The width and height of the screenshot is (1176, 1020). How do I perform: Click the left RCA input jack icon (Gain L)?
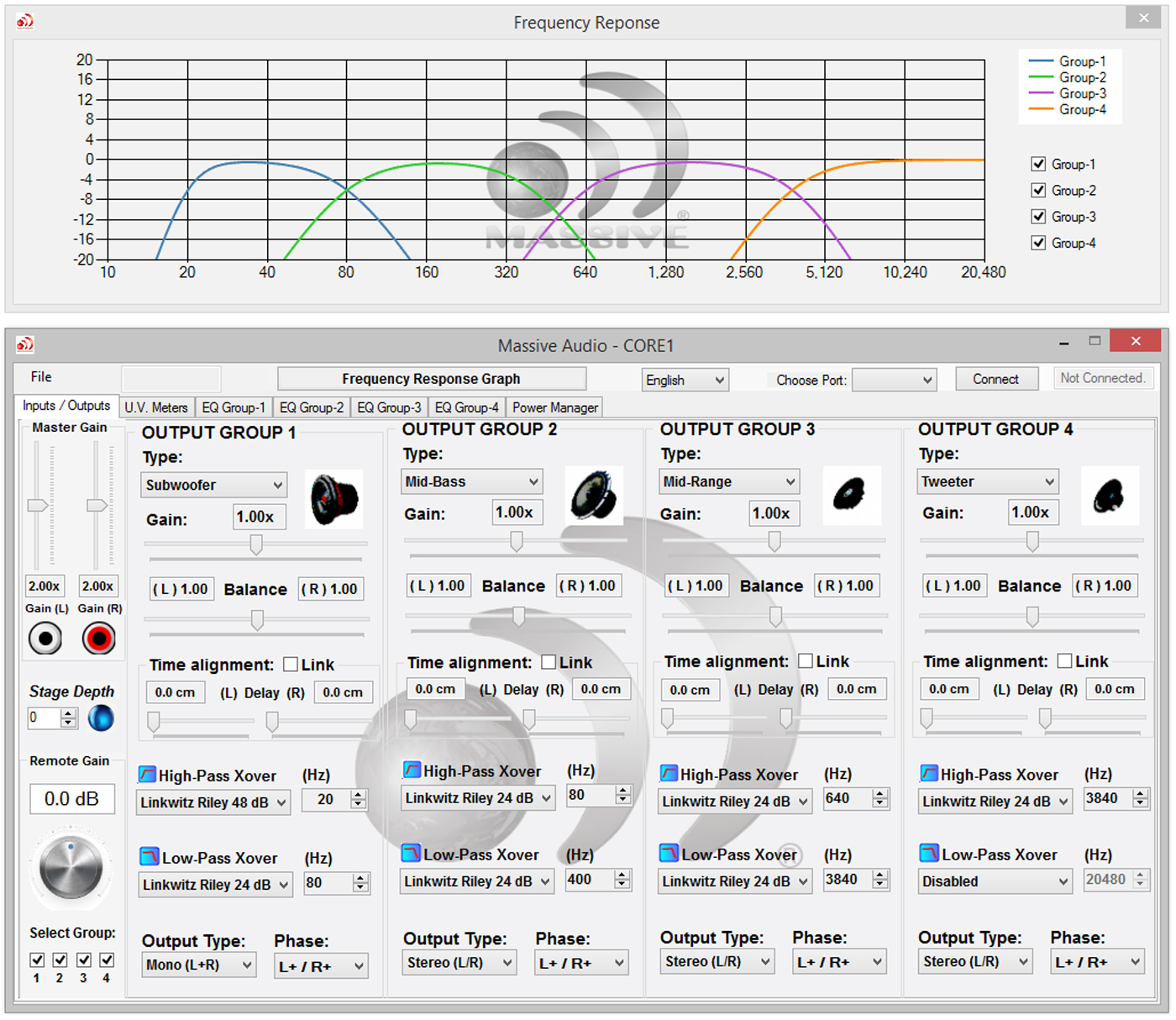45,639
